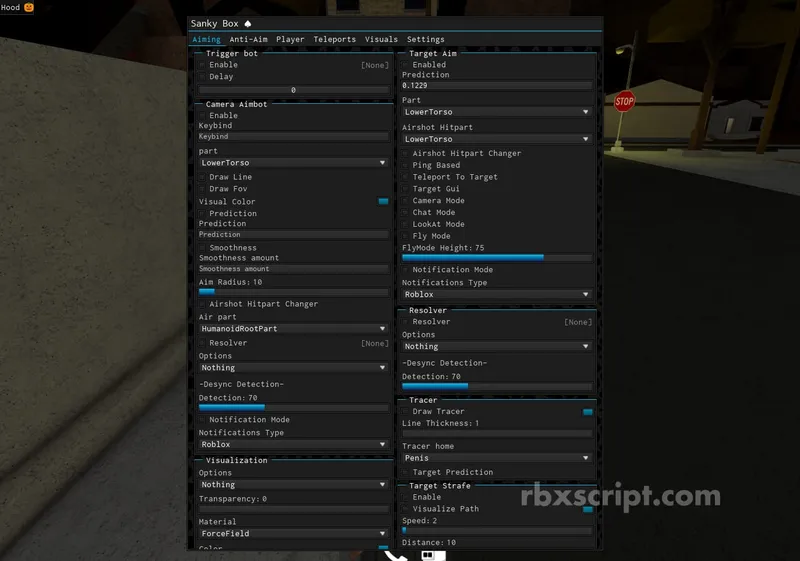Enable the Draw Tracer checkbox

pyautogui.click(x=405, y=411)
